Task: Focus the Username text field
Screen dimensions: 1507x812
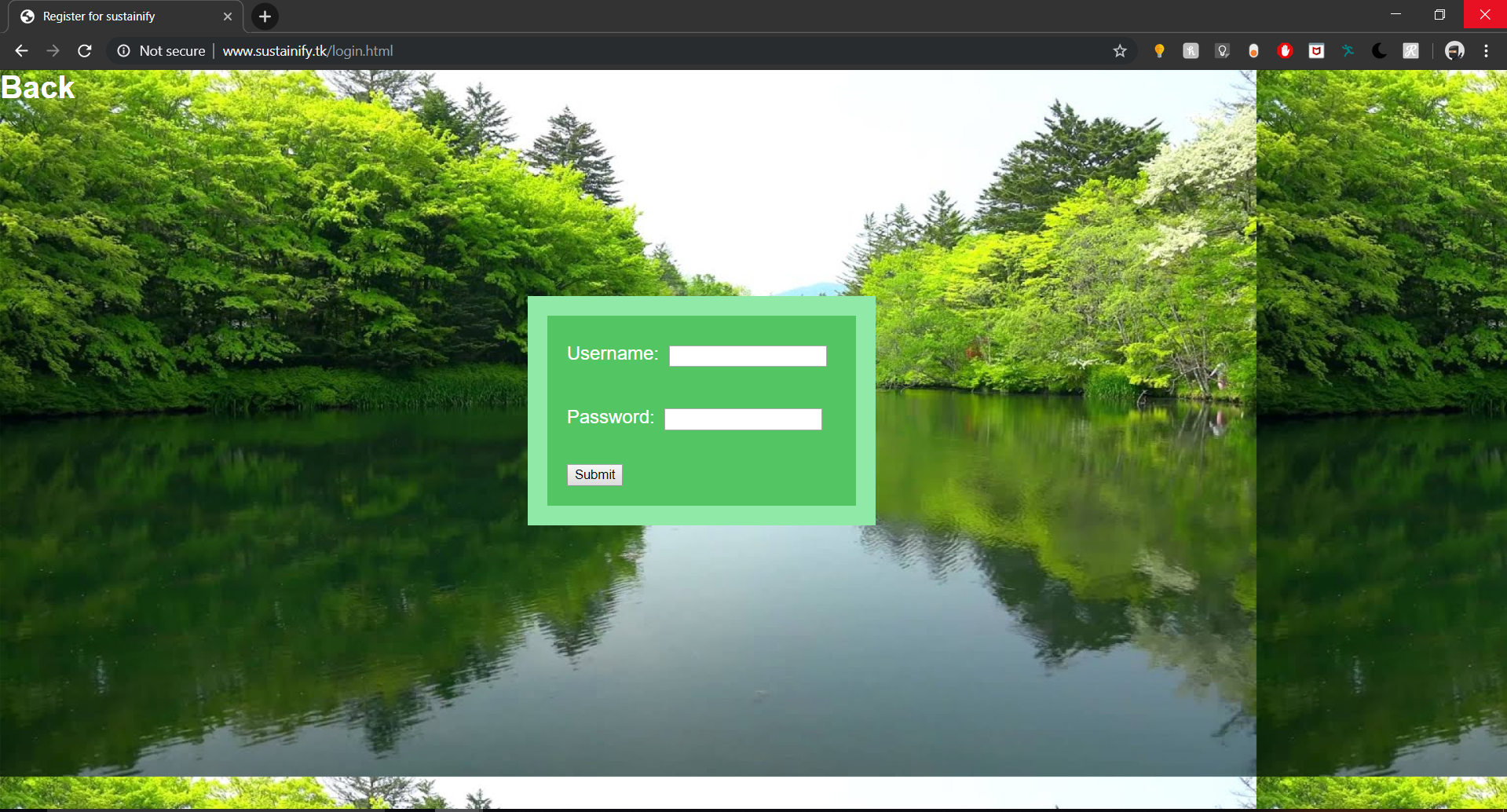Action: [x=748, y=356]
